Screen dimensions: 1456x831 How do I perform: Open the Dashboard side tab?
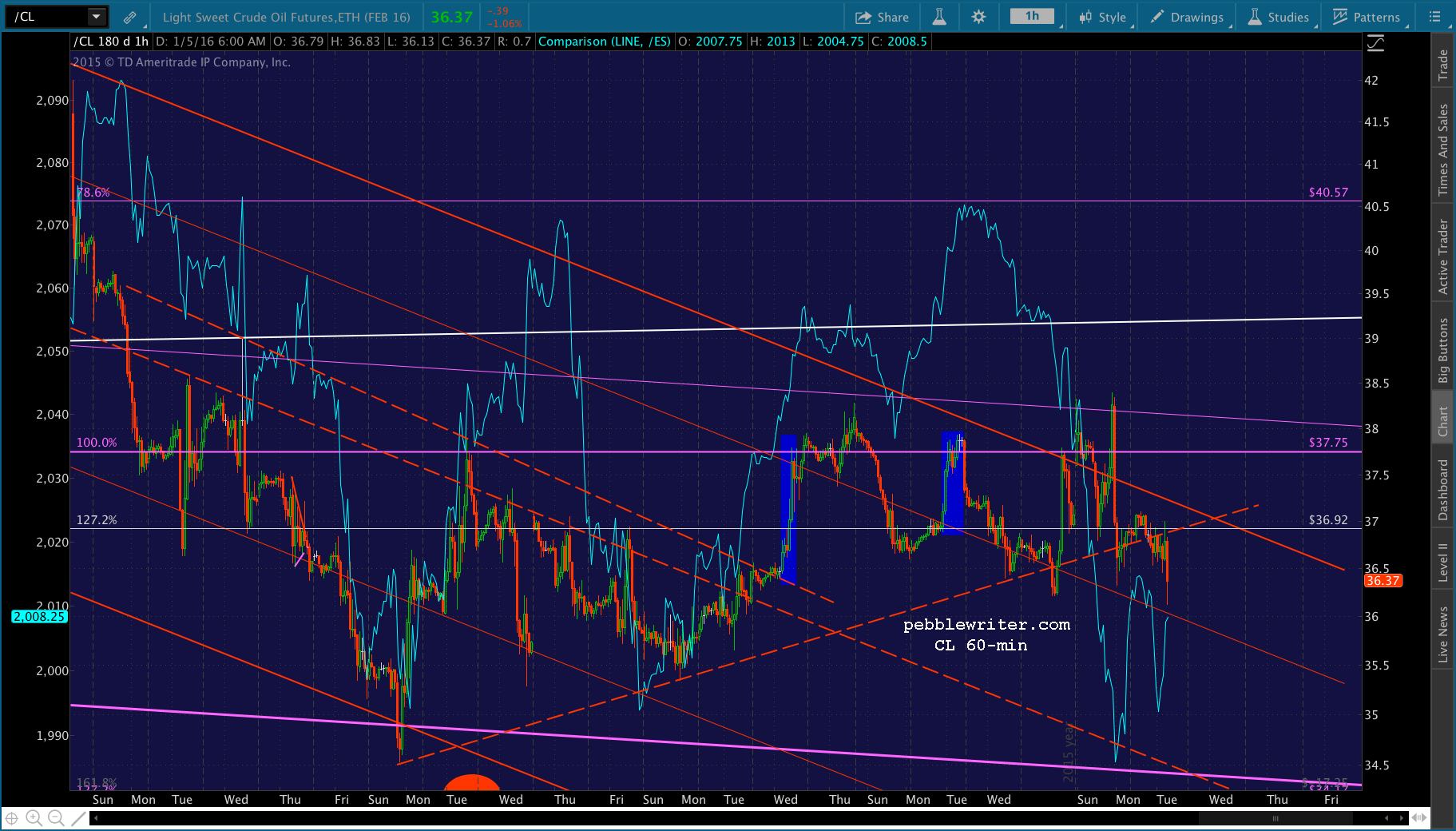1443,490
